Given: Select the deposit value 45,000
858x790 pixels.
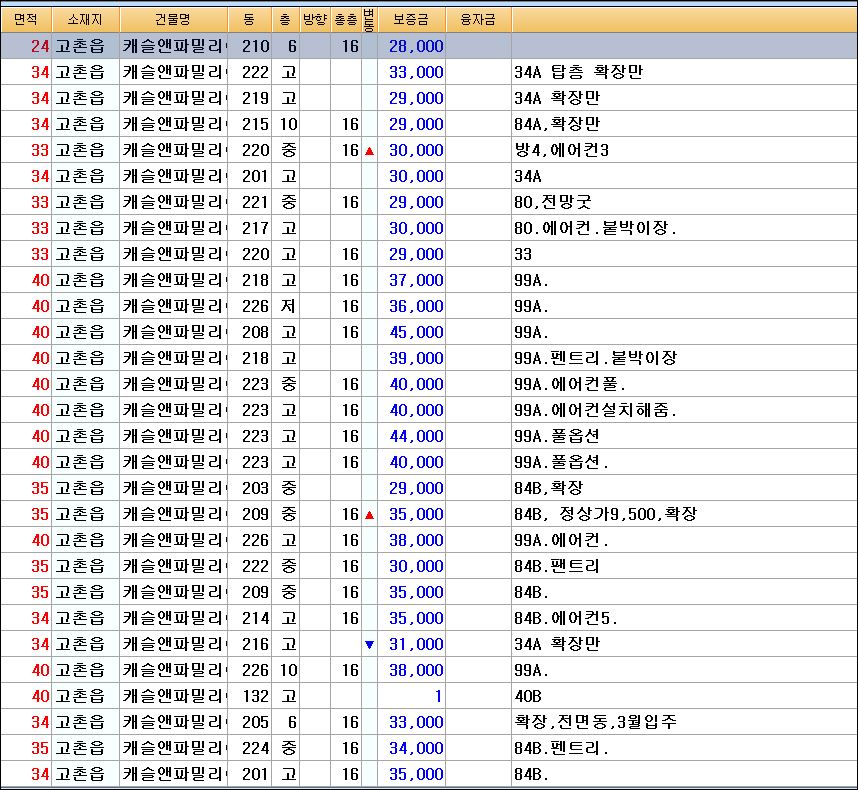Looking at the screenshot, I should click(416, 332).
